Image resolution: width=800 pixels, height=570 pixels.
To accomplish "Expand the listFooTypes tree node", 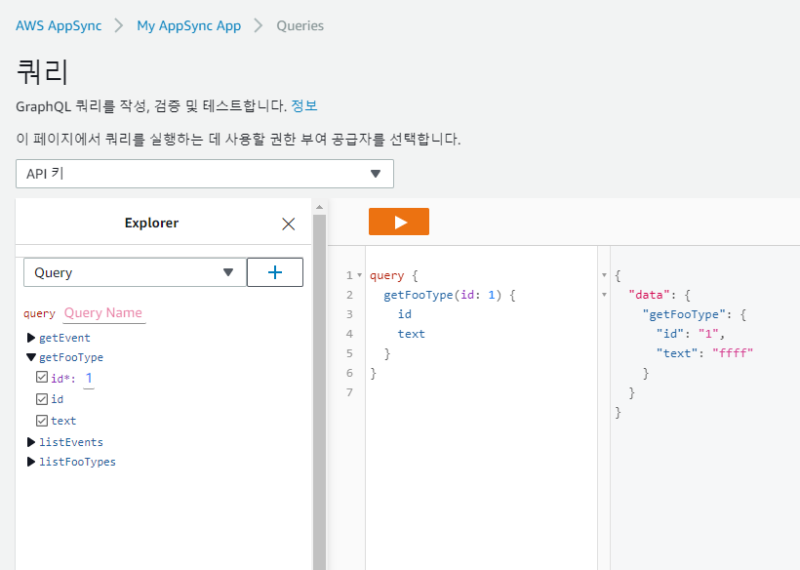I will click(31, 462).
